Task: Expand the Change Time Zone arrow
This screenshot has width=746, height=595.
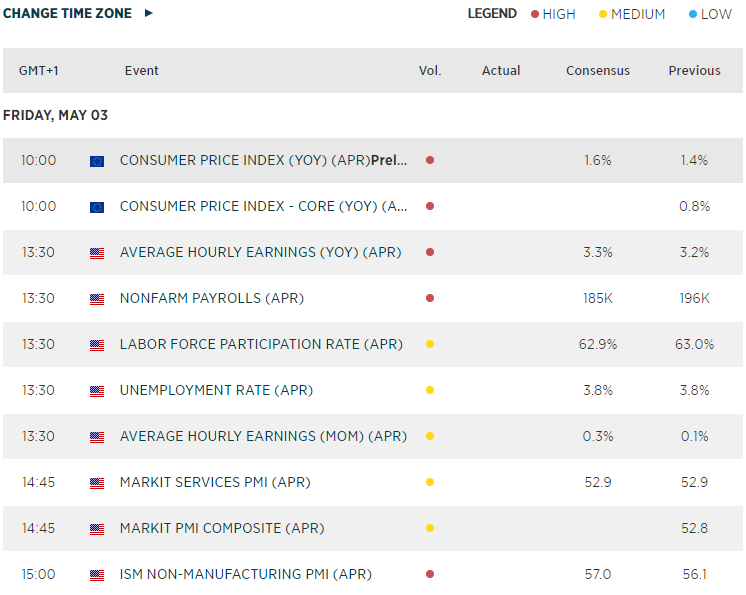Action: [x=149, y=13]
